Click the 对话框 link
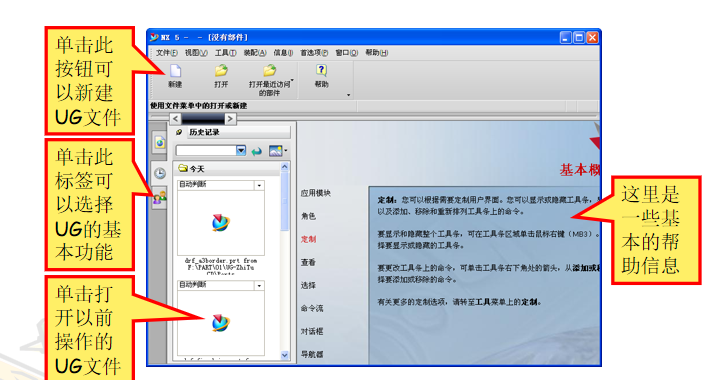The image size is (713, 380). 312,331
